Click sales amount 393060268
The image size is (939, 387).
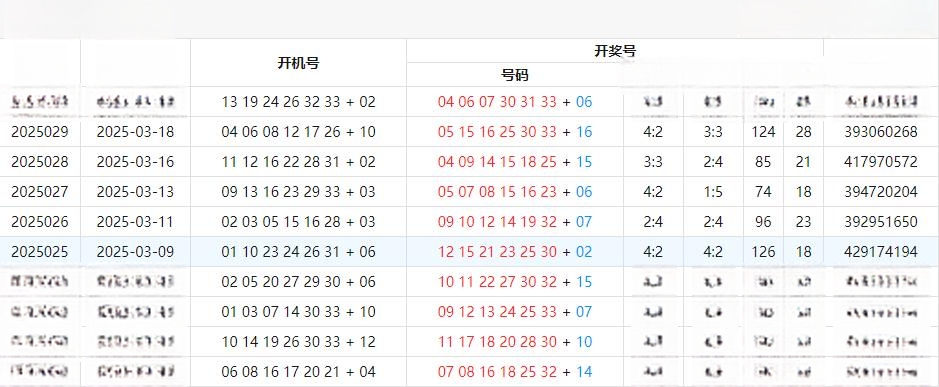881,132
